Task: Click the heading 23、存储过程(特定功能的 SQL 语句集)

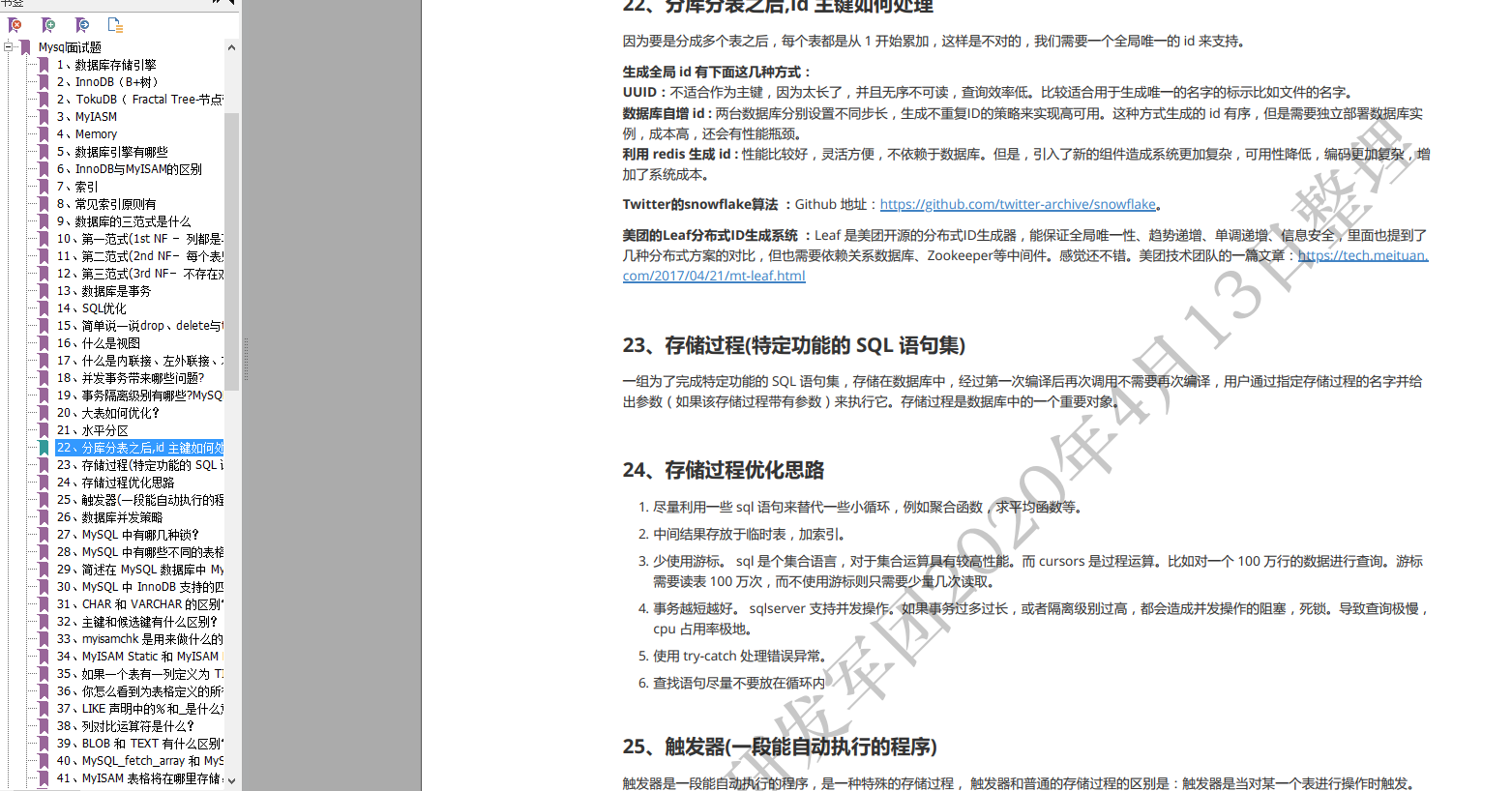Action: pos(794,345)
